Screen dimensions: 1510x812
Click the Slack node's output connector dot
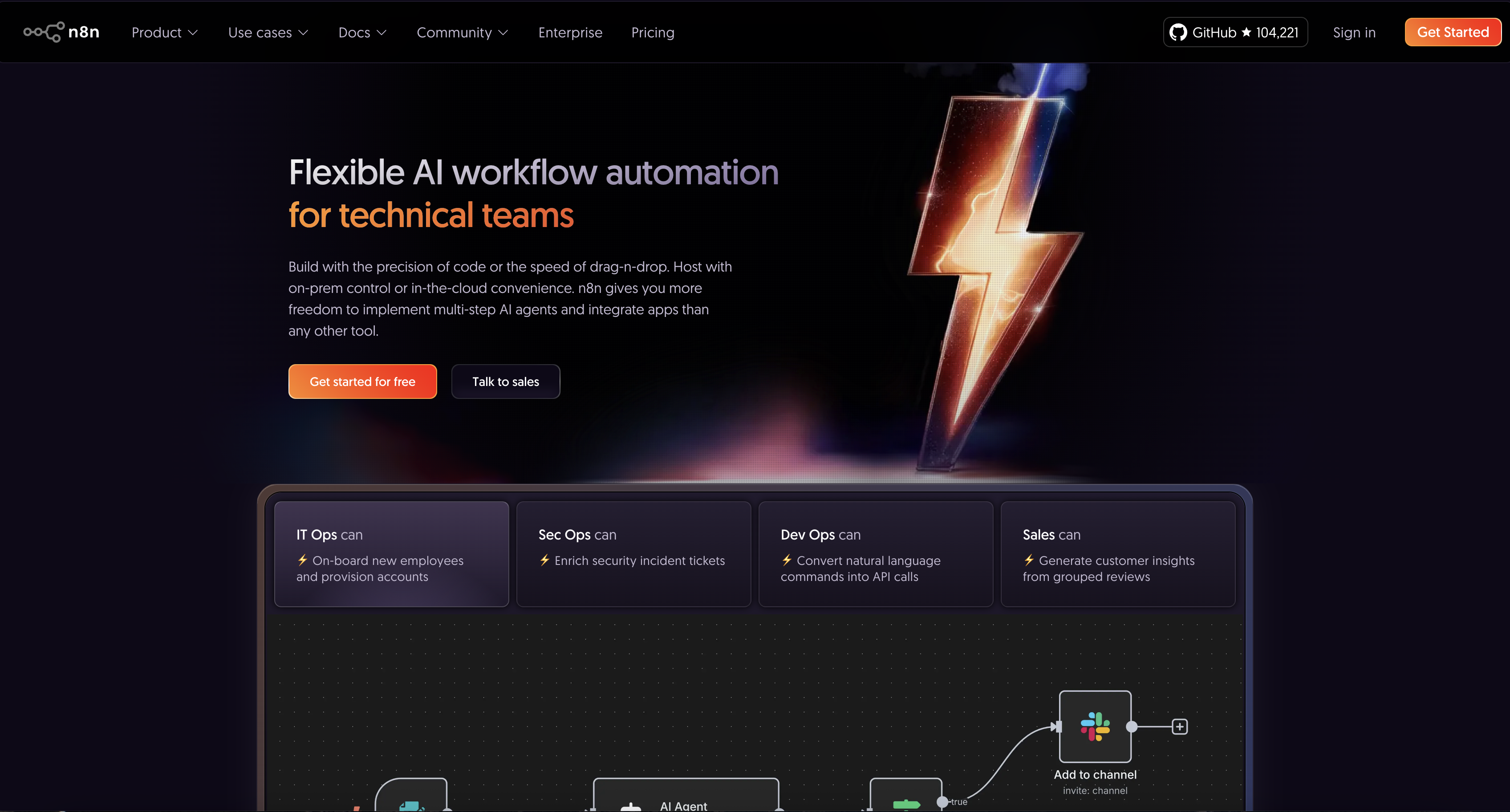pos(1132,727)
